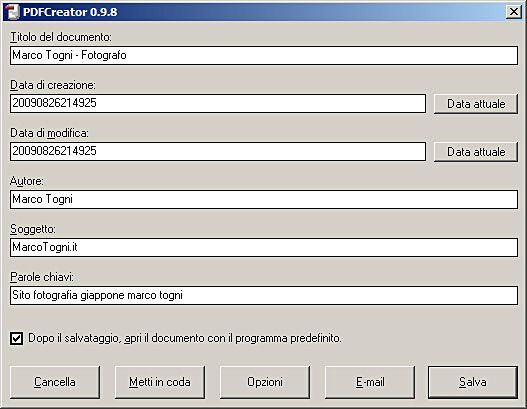Close the PDFCreator dialog window
This screenshot has height=409, width=527.
click(x=514, y=12)
